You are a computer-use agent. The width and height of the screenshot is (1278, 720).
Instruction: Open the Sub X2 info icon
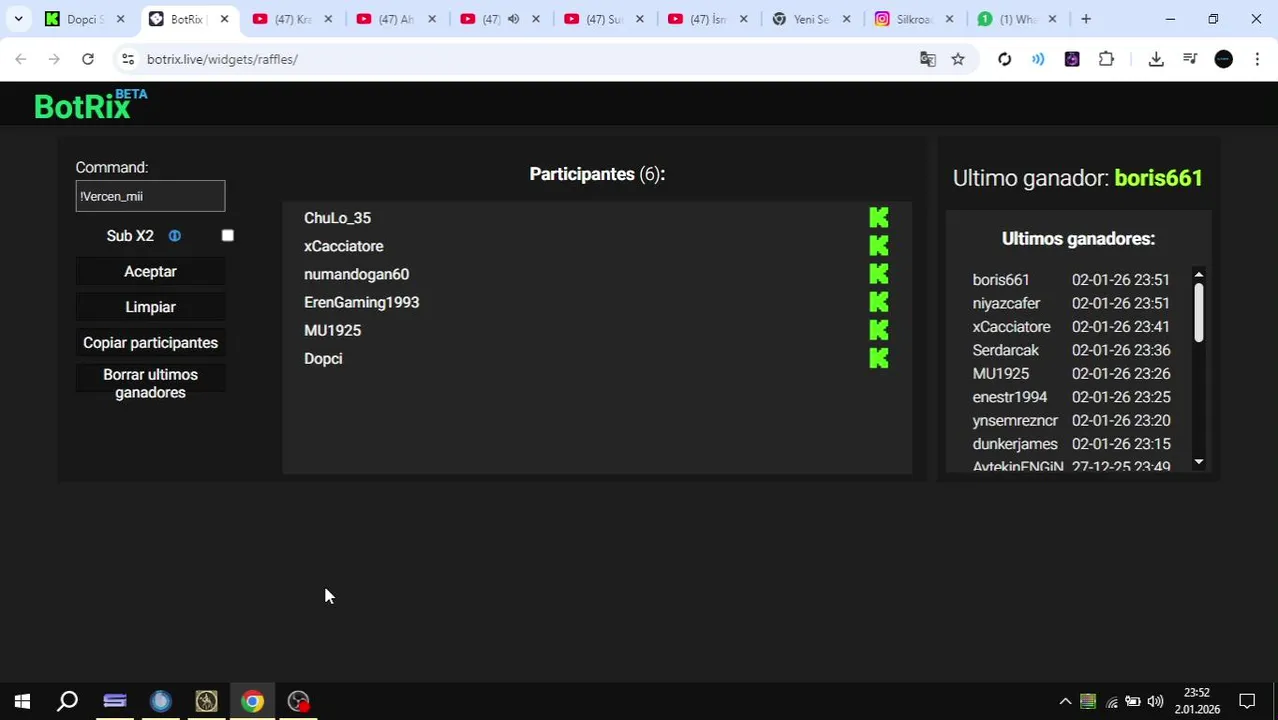(x=174, y=236)
